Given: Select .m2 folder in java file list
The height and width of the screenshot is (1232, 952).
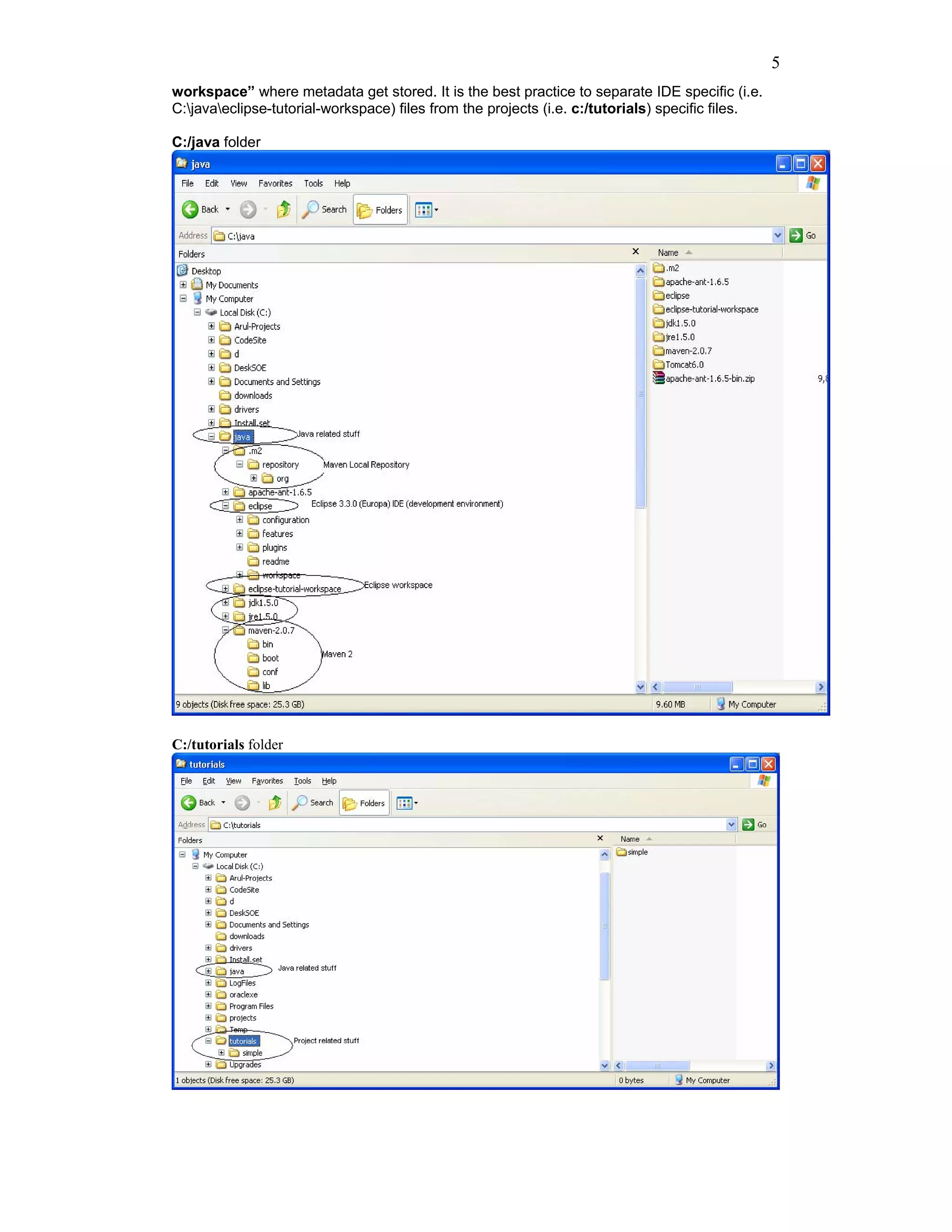Looking at the screenshot, I should click(x=666, y=268).
